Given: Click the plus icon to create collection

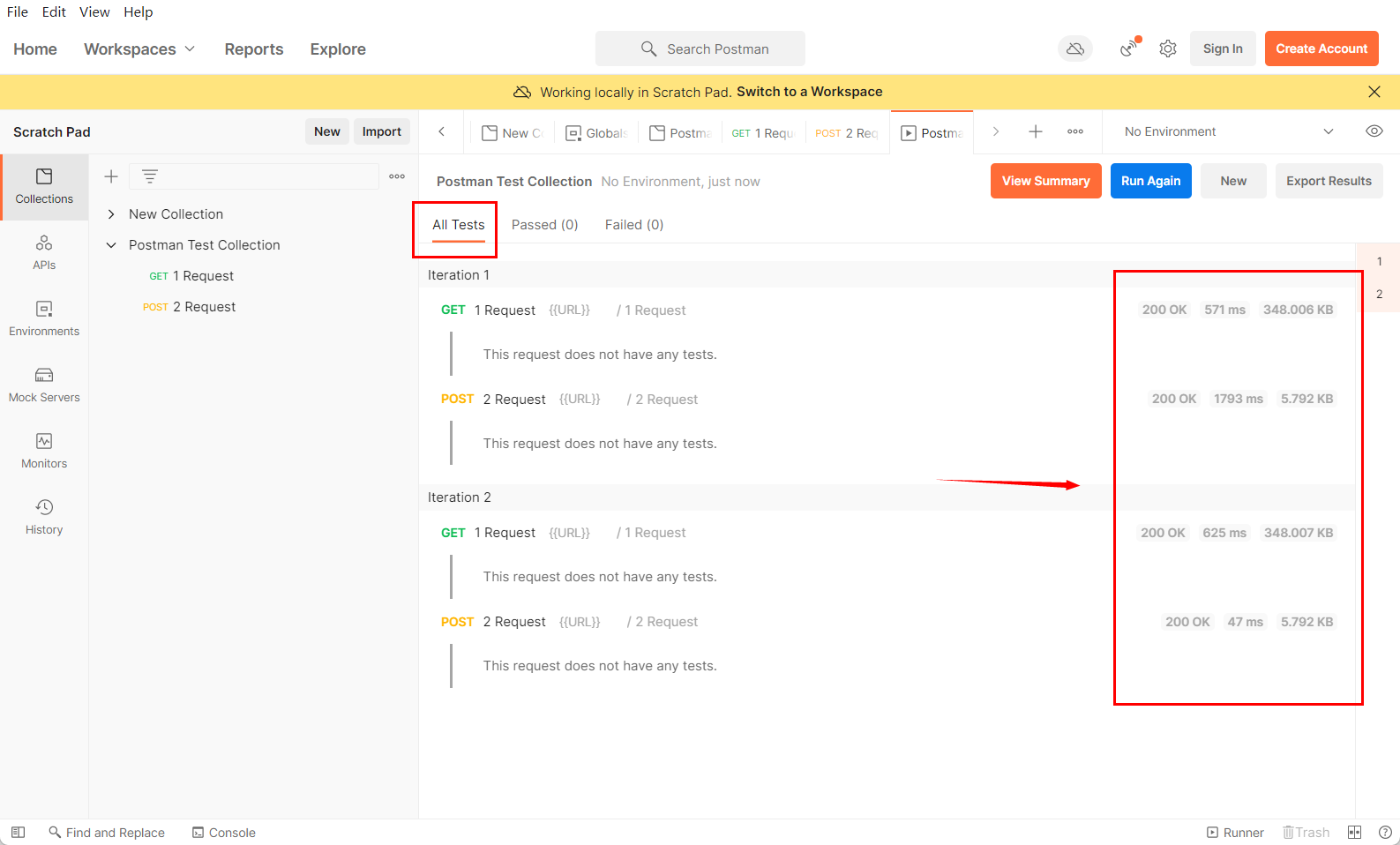Looking at the screenshot, I should (x=111, y=176).
